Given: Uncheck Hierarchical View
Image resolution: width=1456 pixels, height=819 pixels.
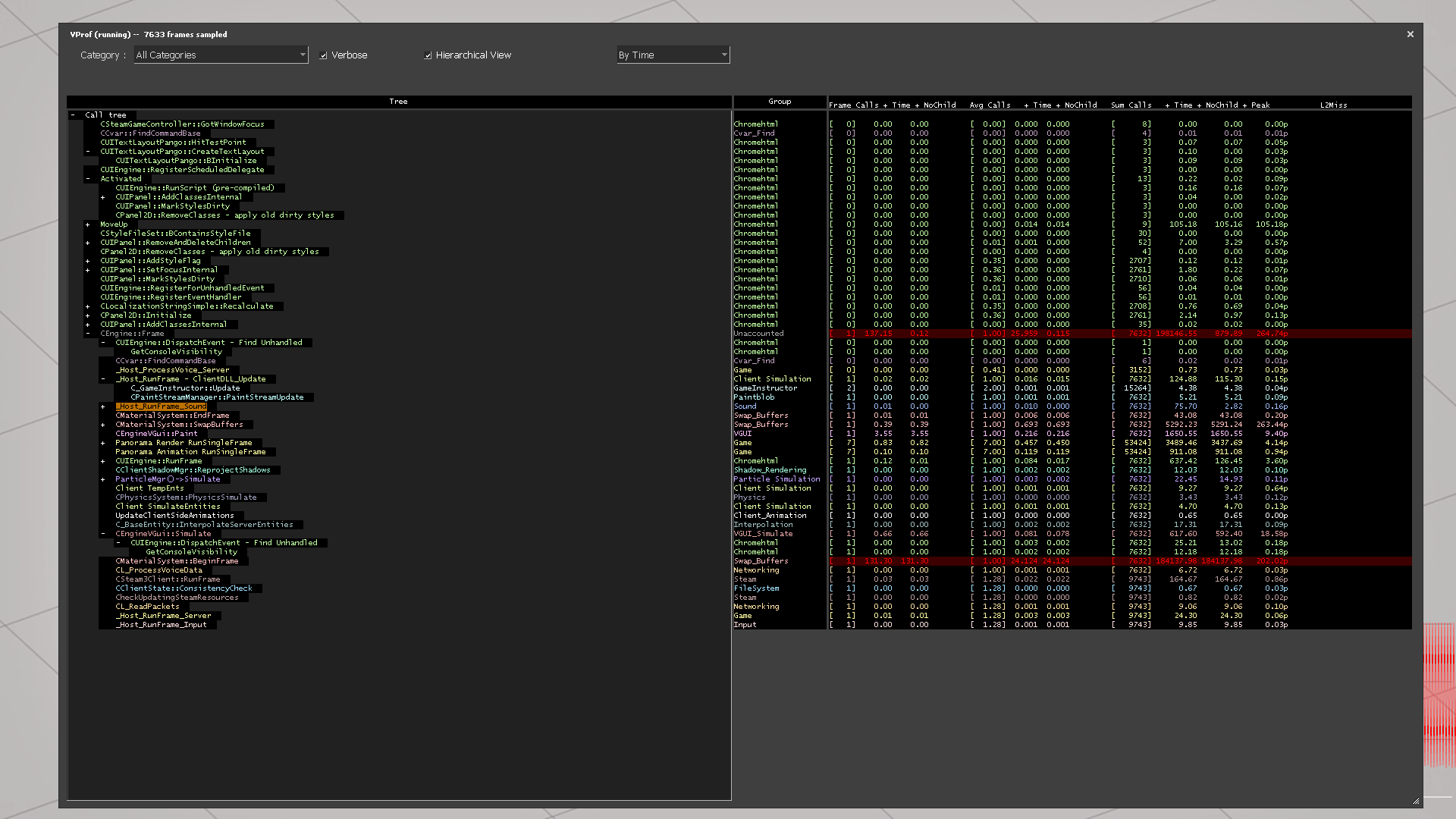Looking at the screenshot, I should pos(428,55).
